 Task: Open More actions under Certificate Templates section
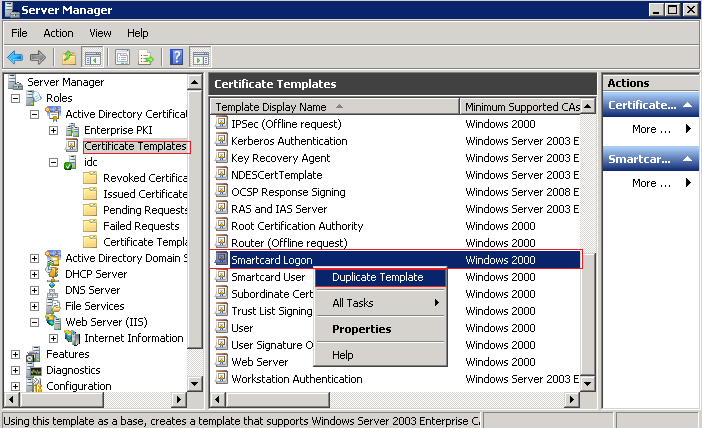[651, 129]
